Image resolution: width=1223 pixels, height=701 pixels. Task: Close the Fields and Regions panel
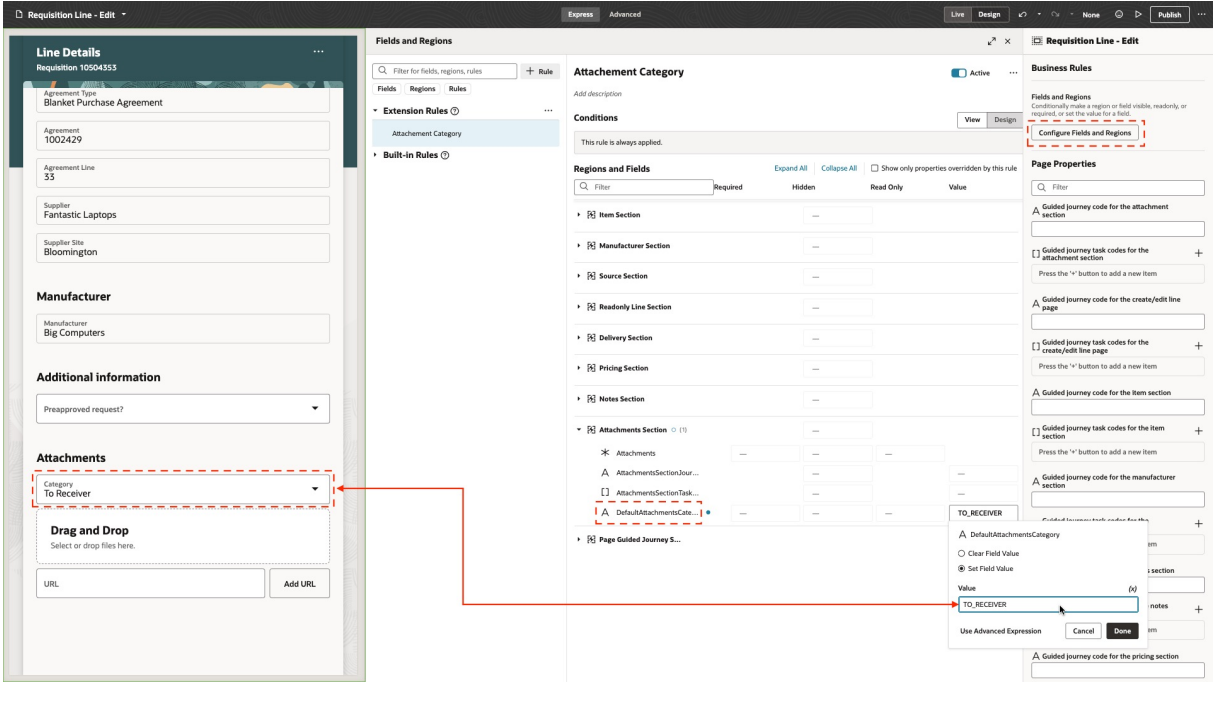click(1007, 41)
